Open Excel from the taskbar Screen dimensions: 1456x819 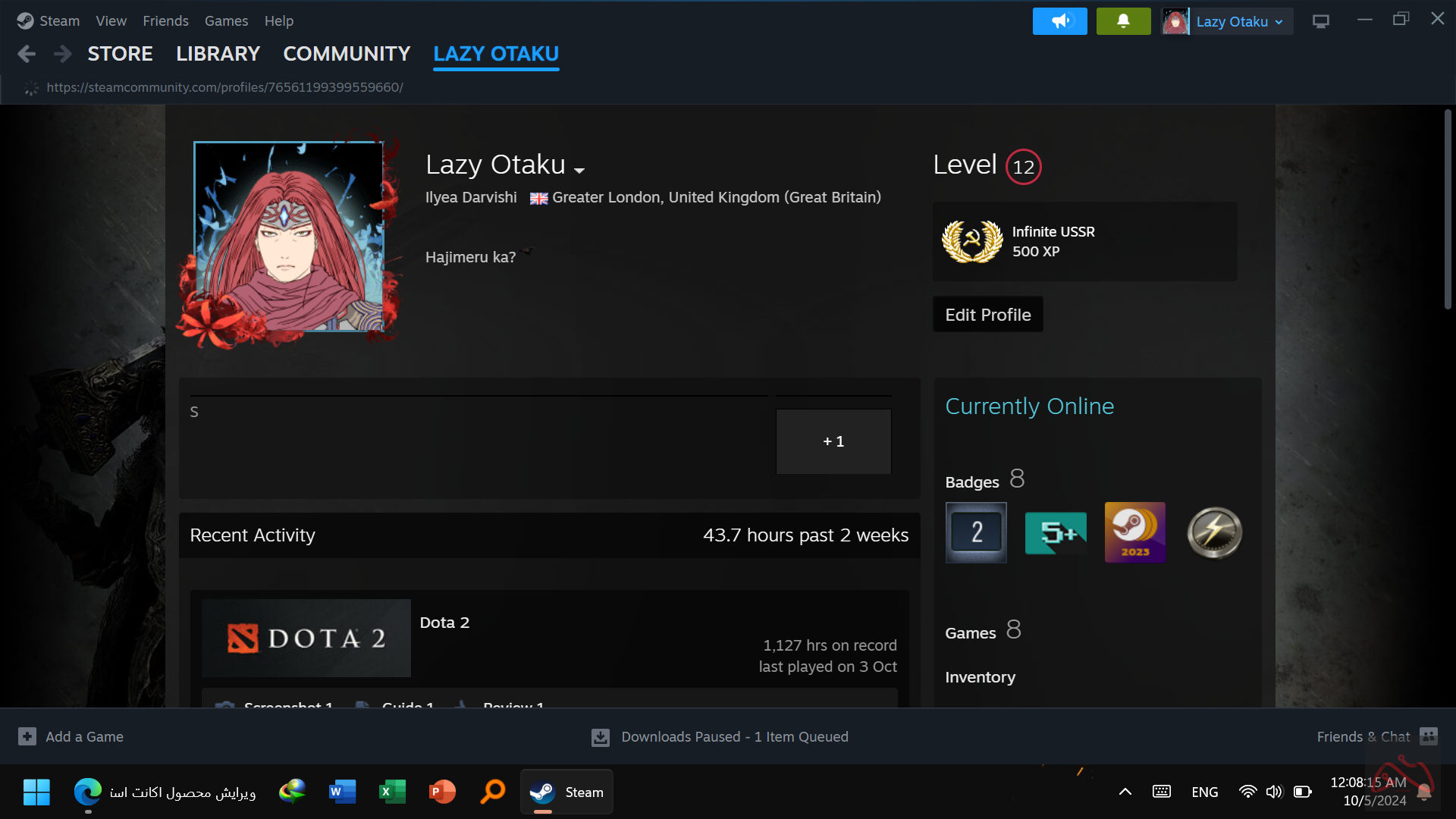(x=392, y=792)
